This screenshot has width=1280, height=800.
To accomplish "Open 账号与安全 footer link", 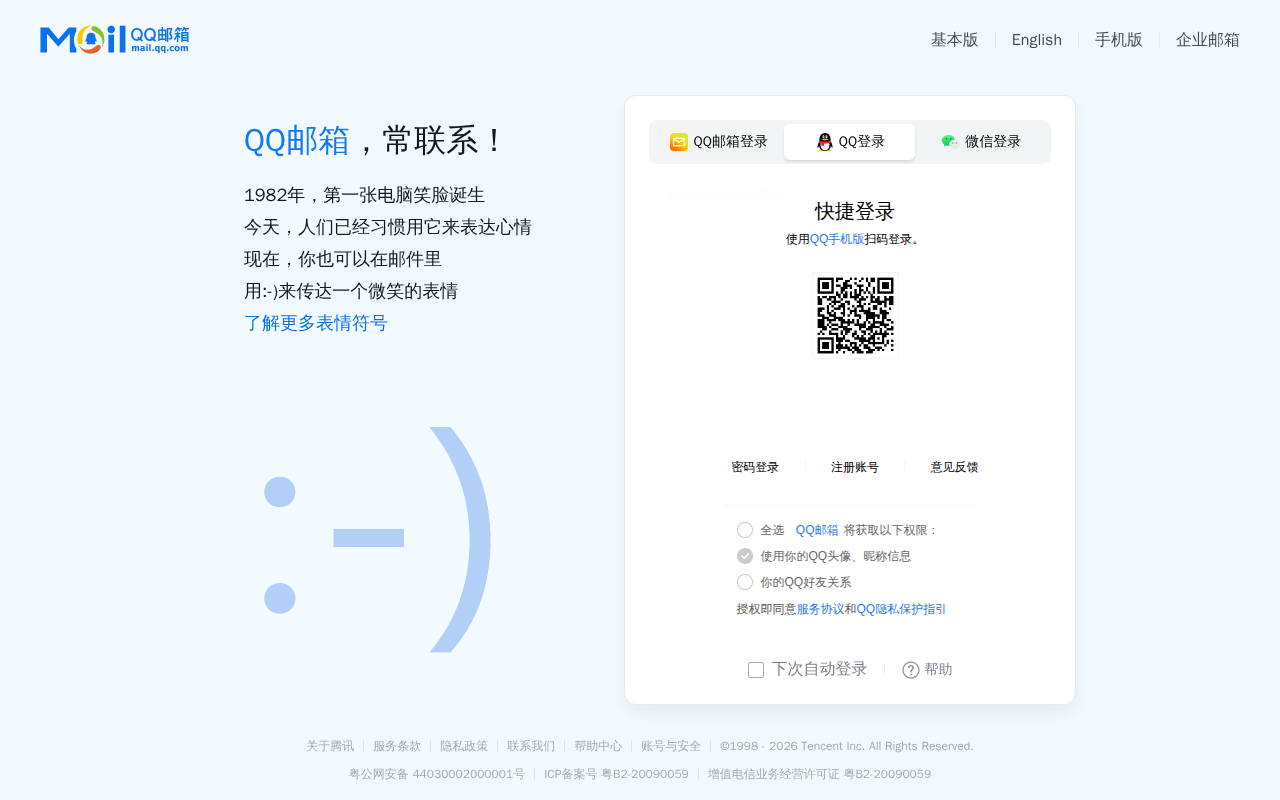I will pyautogui.click(x=671, y=746).
